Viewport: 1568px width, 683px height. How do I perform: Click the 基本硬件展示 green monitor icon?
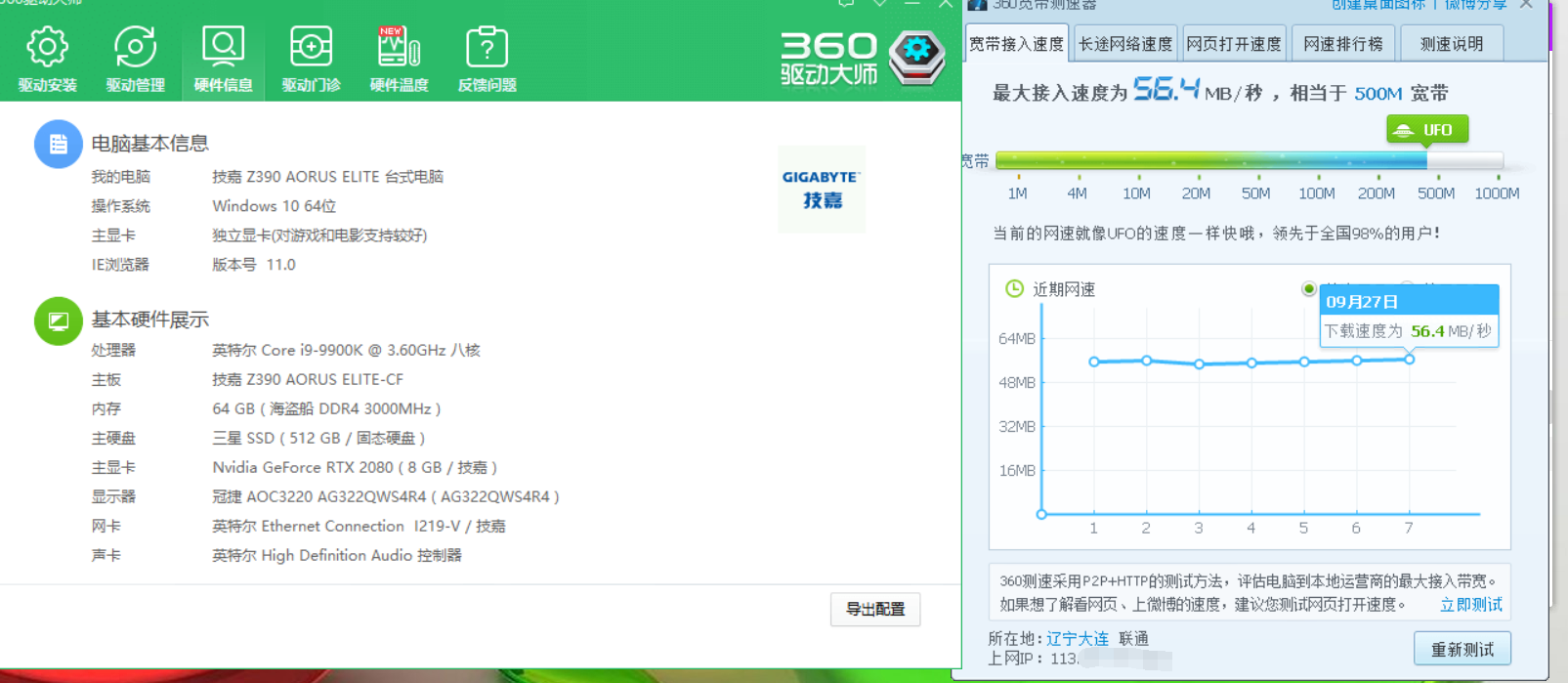pyautogui.click(x=59, y=320)
